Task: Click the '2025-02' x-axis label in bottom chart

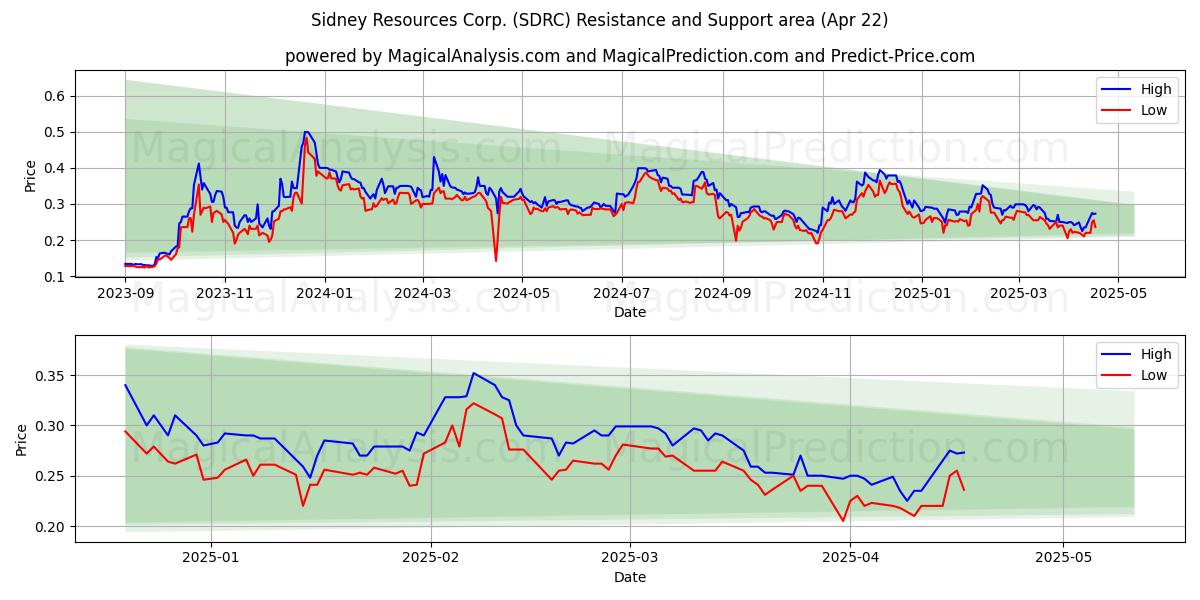Action: [431, 560]
